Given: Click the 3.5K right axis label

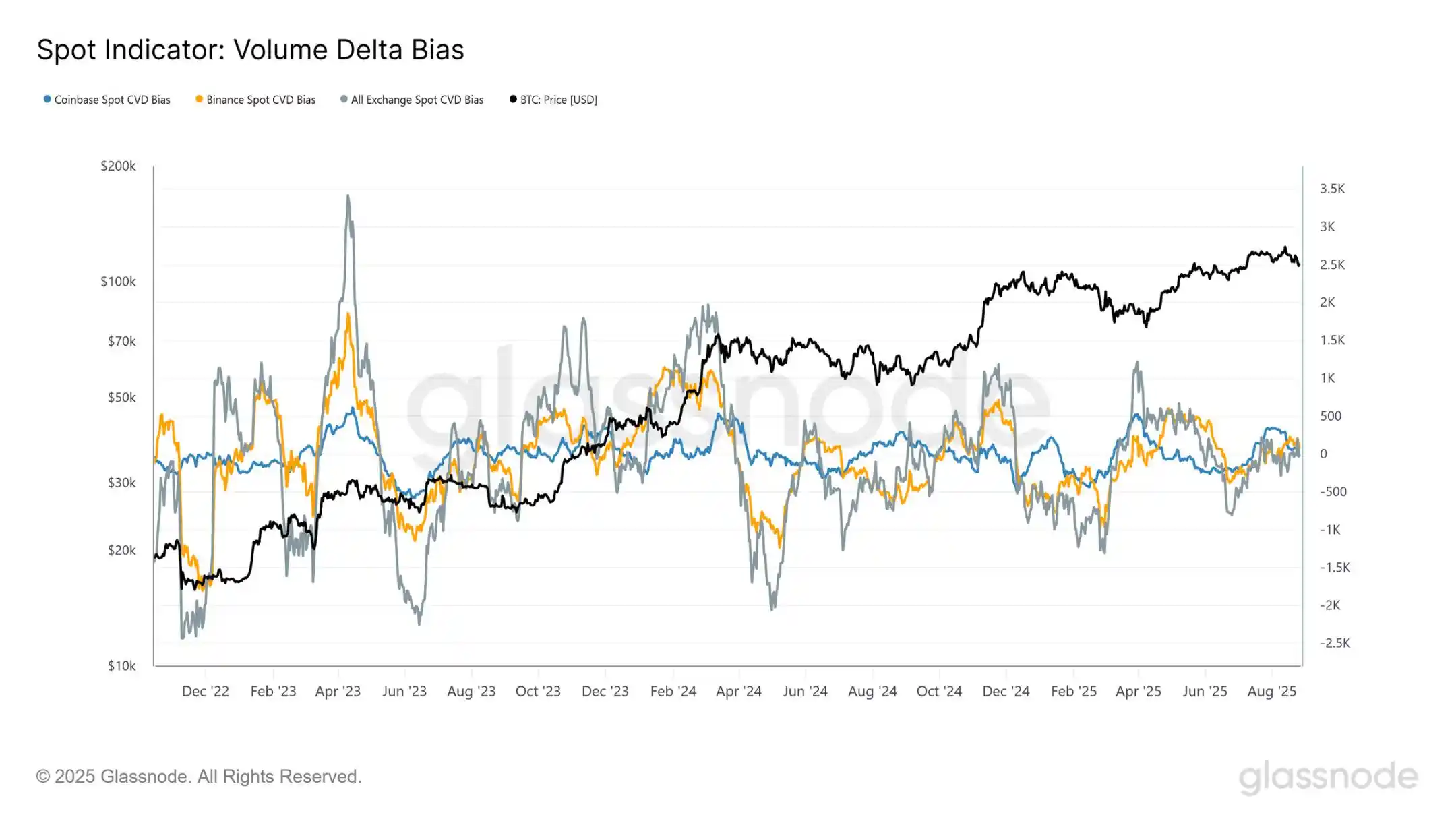Looking at the screenshot, I should pos(1332,189).
